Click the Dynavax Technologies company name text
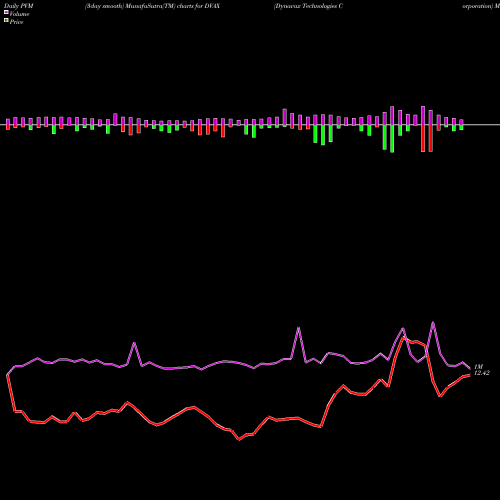 pyautogui.click(x=308, y=6)
